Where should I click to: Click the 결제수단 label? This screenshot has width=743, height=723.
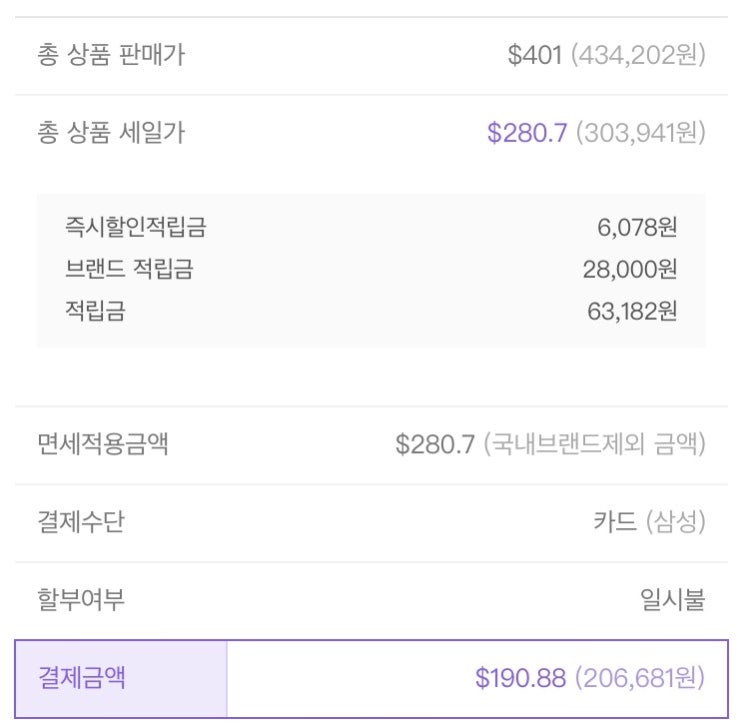pos(81,521)
